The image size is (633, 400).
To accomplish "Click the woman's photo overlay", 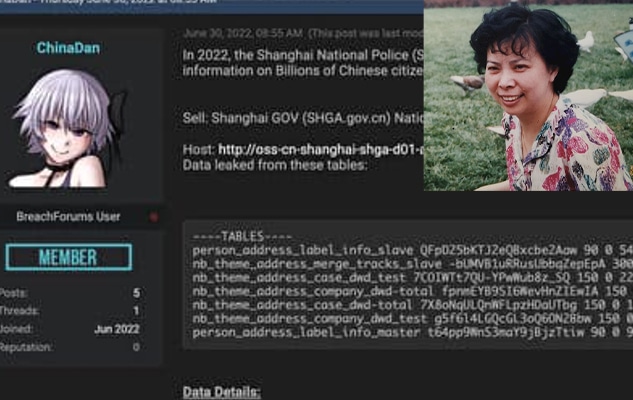I will (528, 95).
